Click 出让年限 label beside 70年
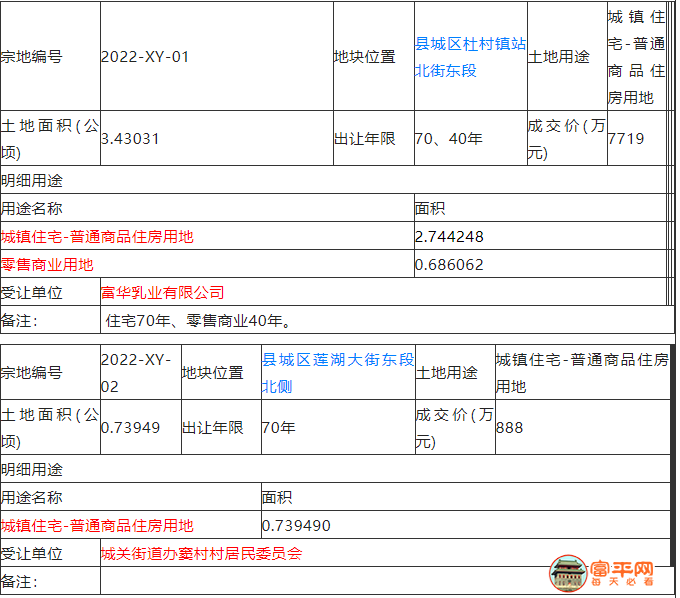The width and height of the screenshot is (680, 598). pyautogui.click(x=212, y=428)
